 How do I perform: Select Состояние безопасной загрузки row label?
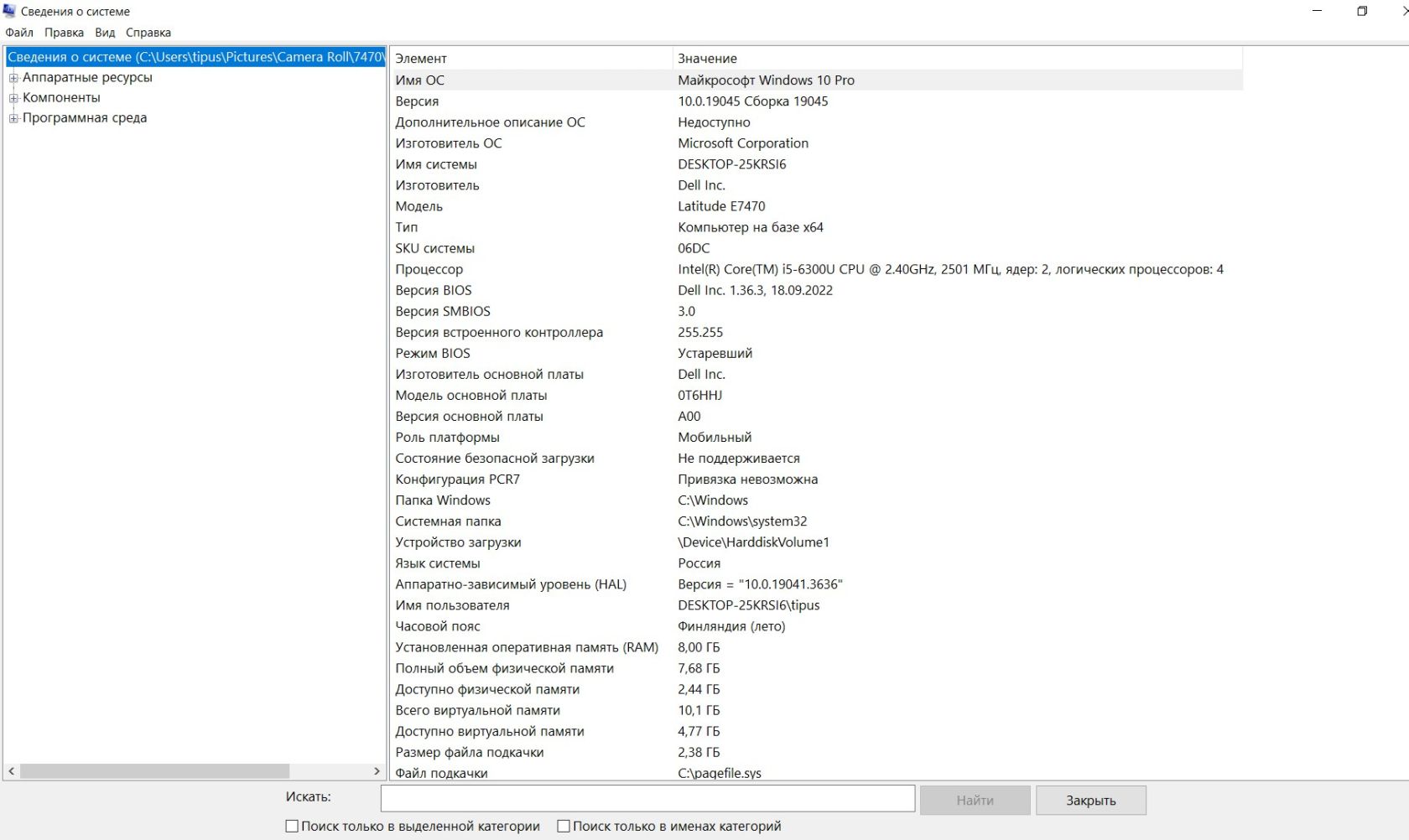coord(494,459)
